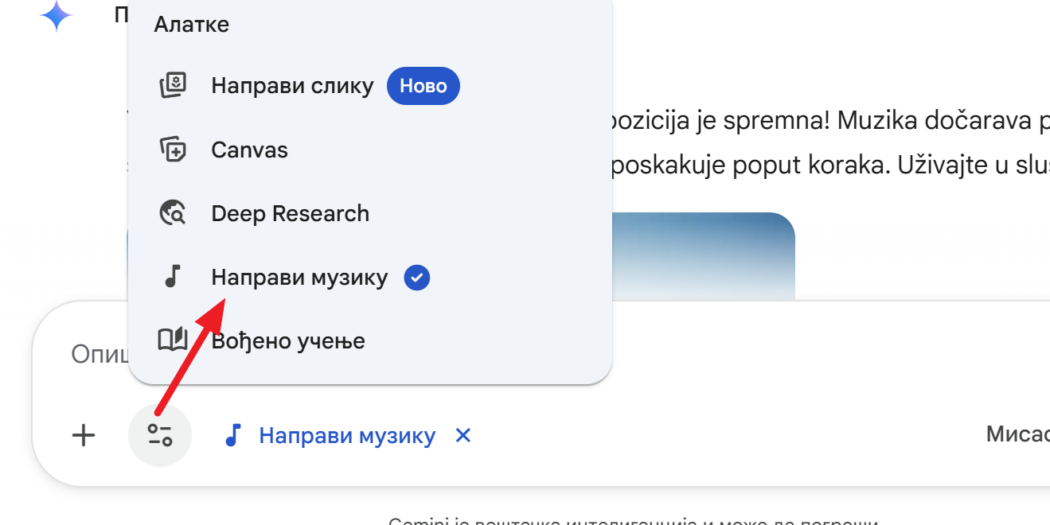Click the blue Направи музику chip label
1050x525 pixels.
pyautogui.click(x=347, y=436)
